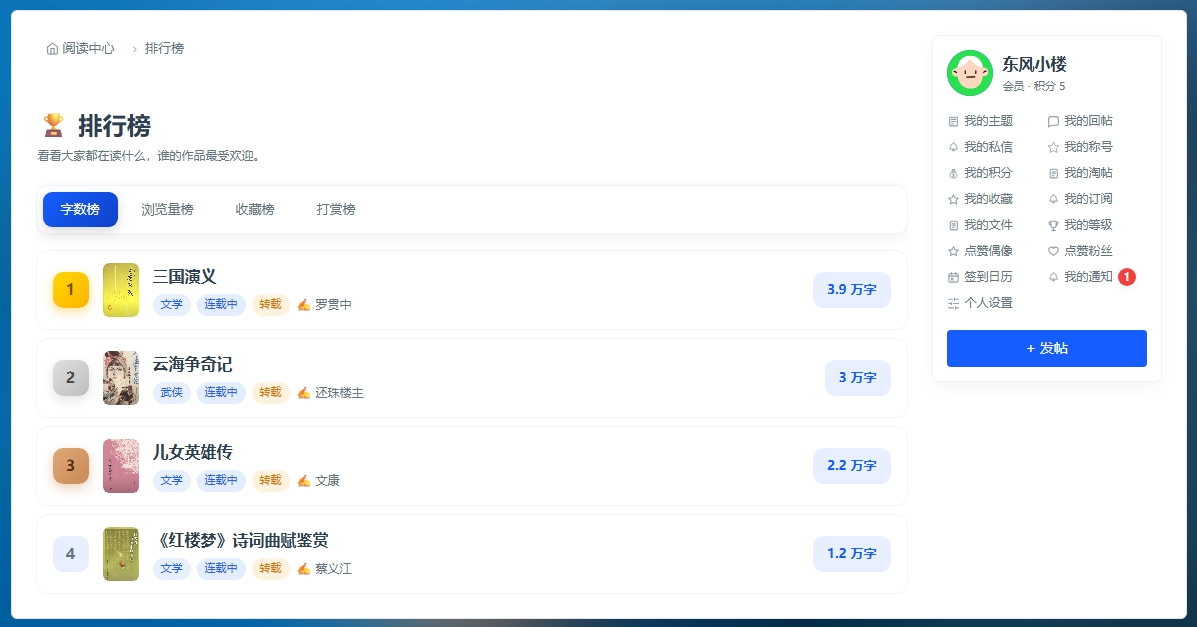Click the calendar icon next to 签到日历
Viewport: 1197px width, 627px height.
click(x=953, y=277)
